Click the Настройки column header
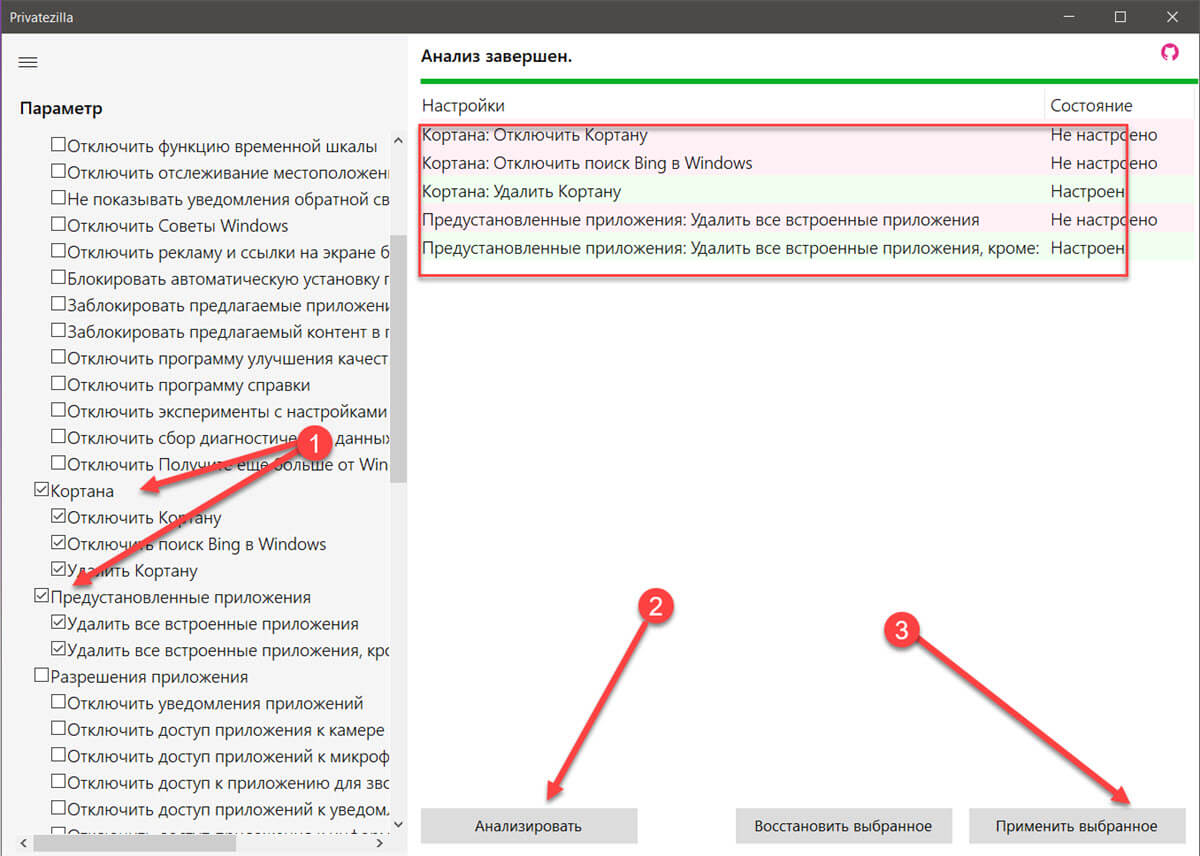 (732, 105)
